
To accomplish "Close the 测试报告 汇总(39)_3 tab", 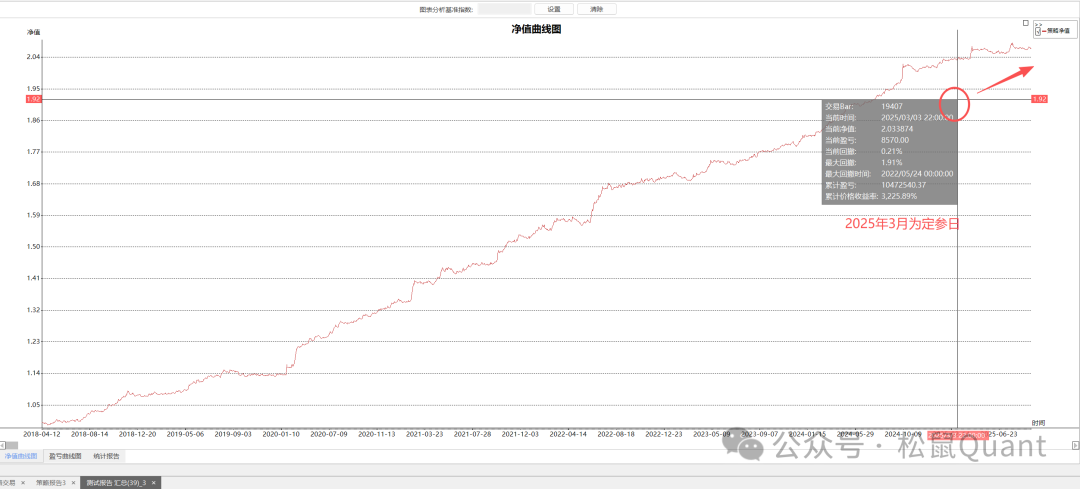I will point(154,482).
